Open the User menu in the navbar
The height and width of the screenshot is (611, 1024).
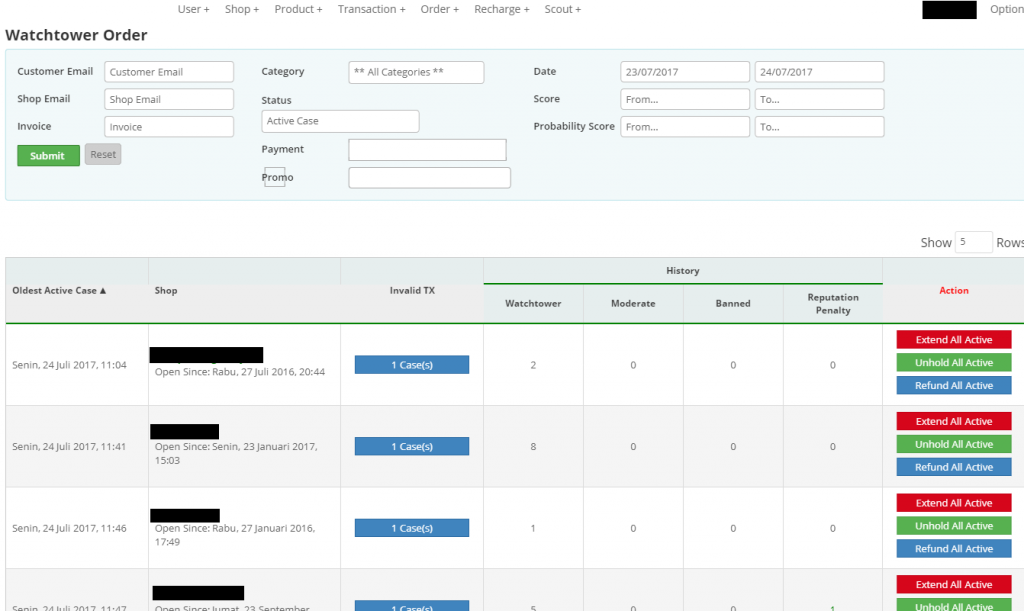click(193, 9)
